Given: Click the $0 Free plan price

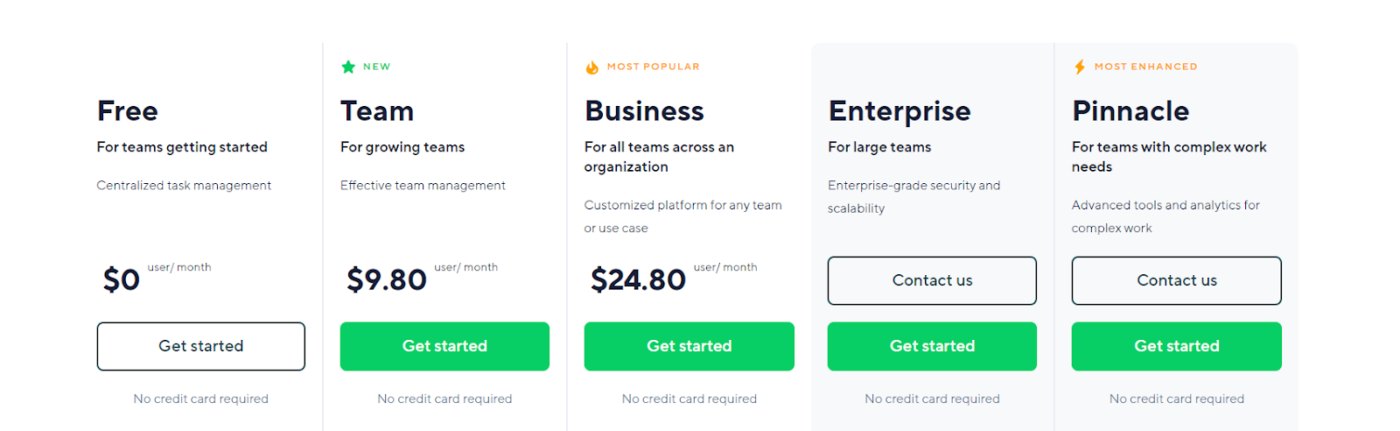Looking at the screenshot, I should click(122, 280).
